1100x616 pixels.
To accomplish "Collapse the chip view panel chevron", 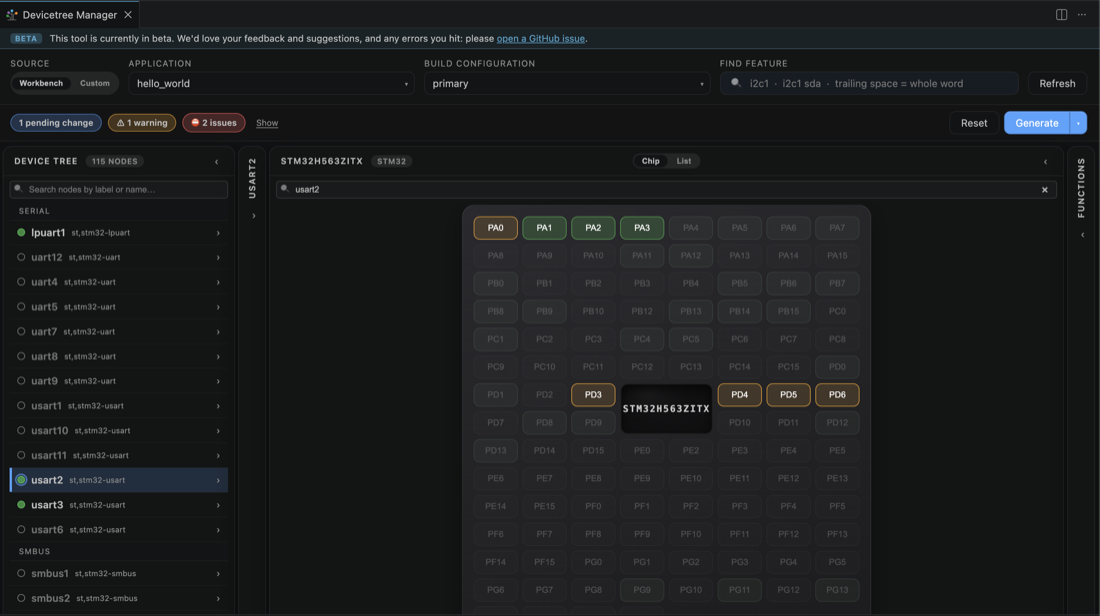I will (x=1045, y=161).
